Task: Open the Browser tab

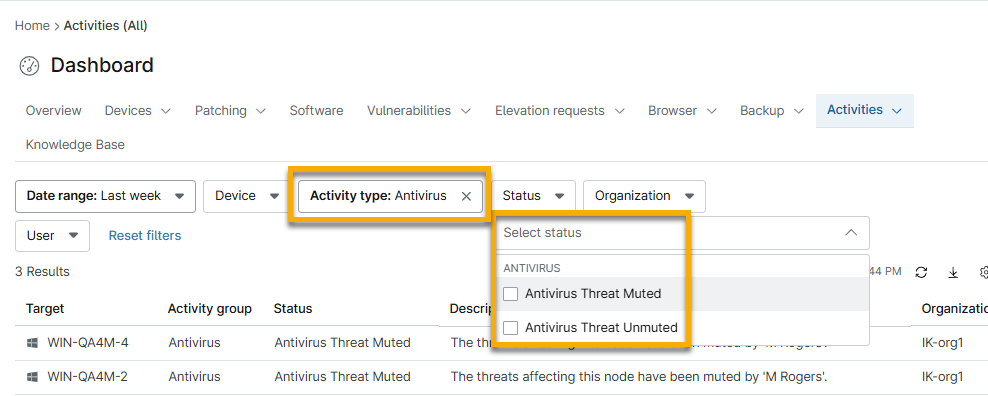Action: click(x=682, y=111)
